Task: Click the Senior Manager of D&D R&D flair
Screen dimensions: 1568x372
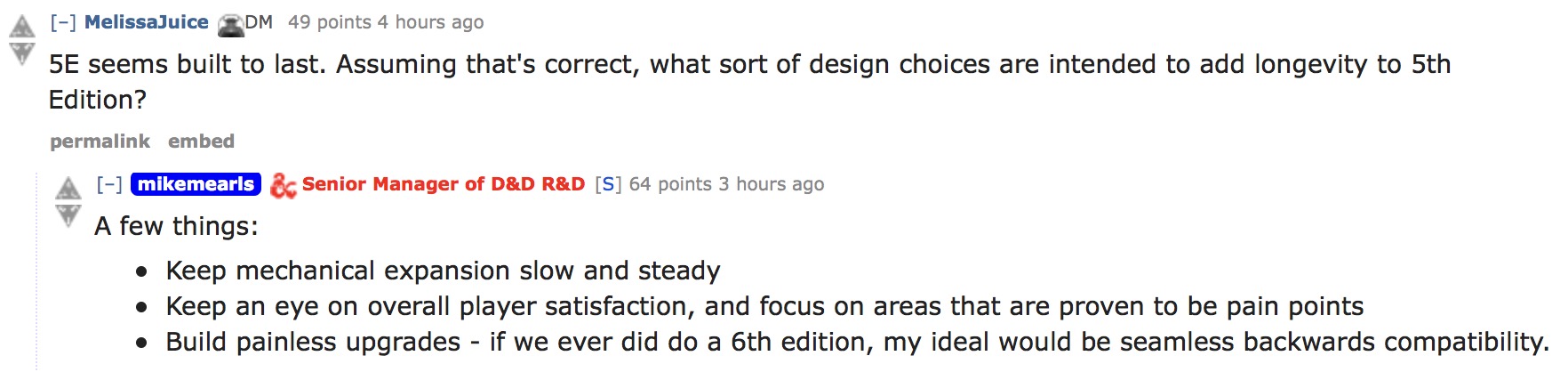Action: pyautogui.click(x=444, y=184)
